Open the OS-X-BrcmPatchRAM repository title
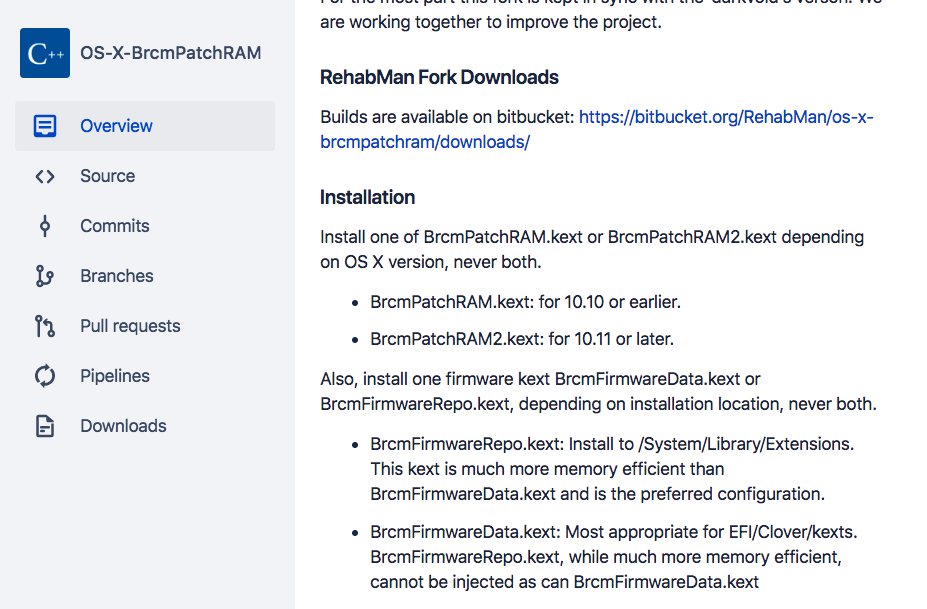This screenshot has width=927, height=609. tap(170, 53)
